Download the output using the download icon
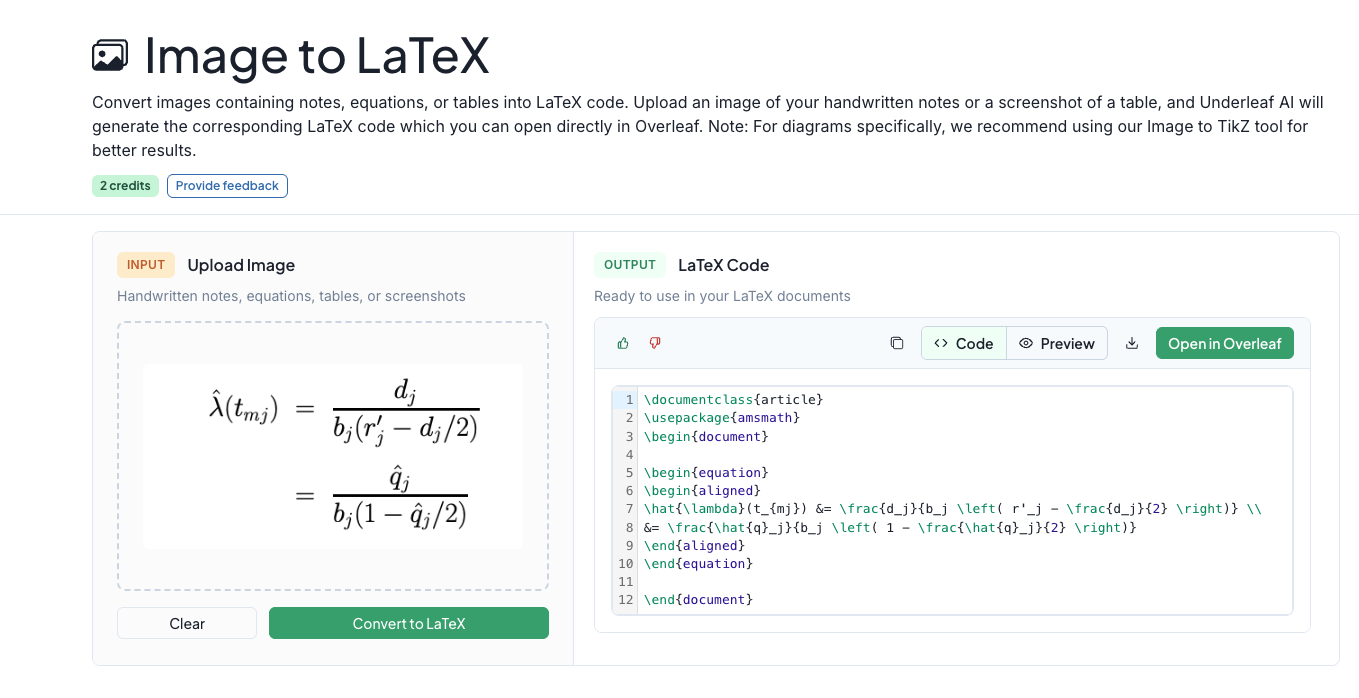The image size is (1359, 698). click(x=1132, y=343)
